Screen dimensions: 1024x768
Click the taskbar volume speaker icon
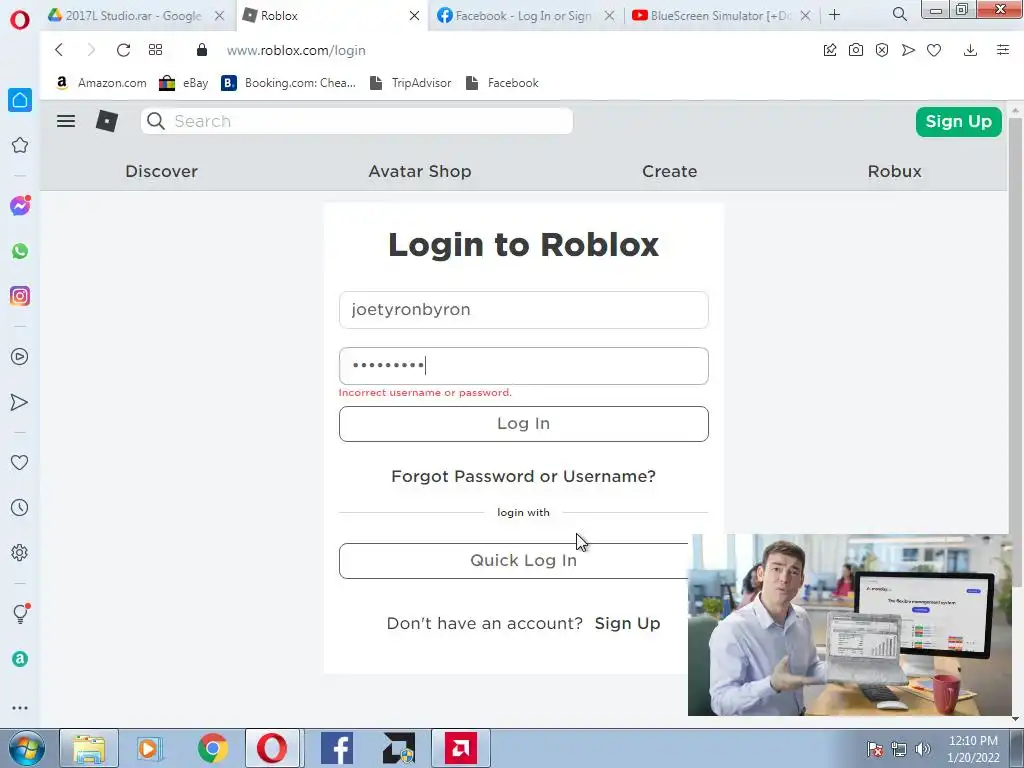[x=923, y=749]
